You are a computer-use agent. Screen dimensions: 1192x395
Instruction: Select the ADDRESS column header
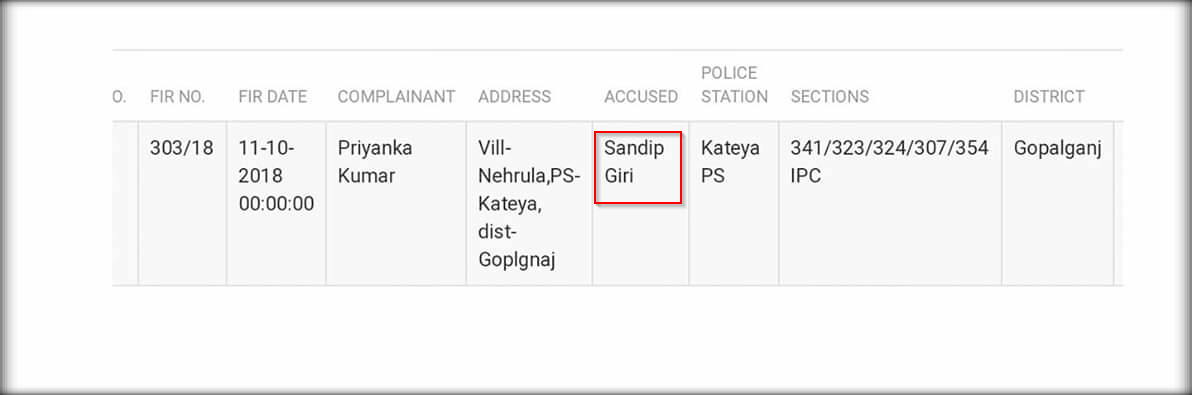click(514, 96)
